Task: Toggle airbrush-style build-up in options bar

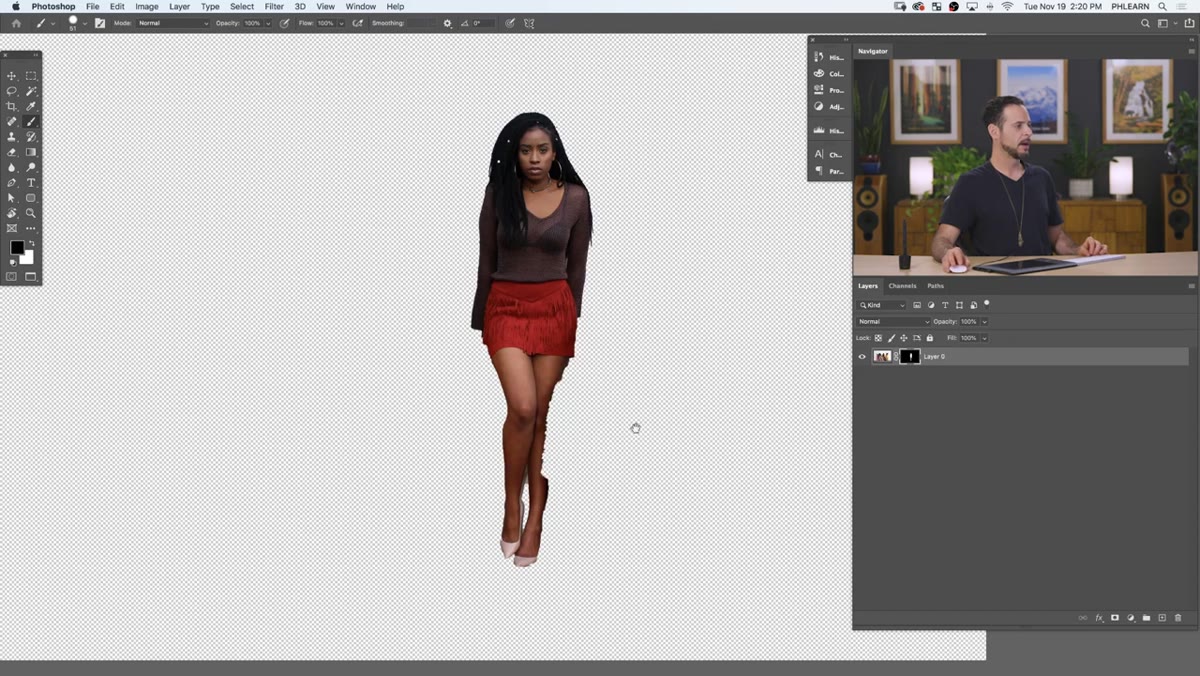Action: [x=358, y=23]
